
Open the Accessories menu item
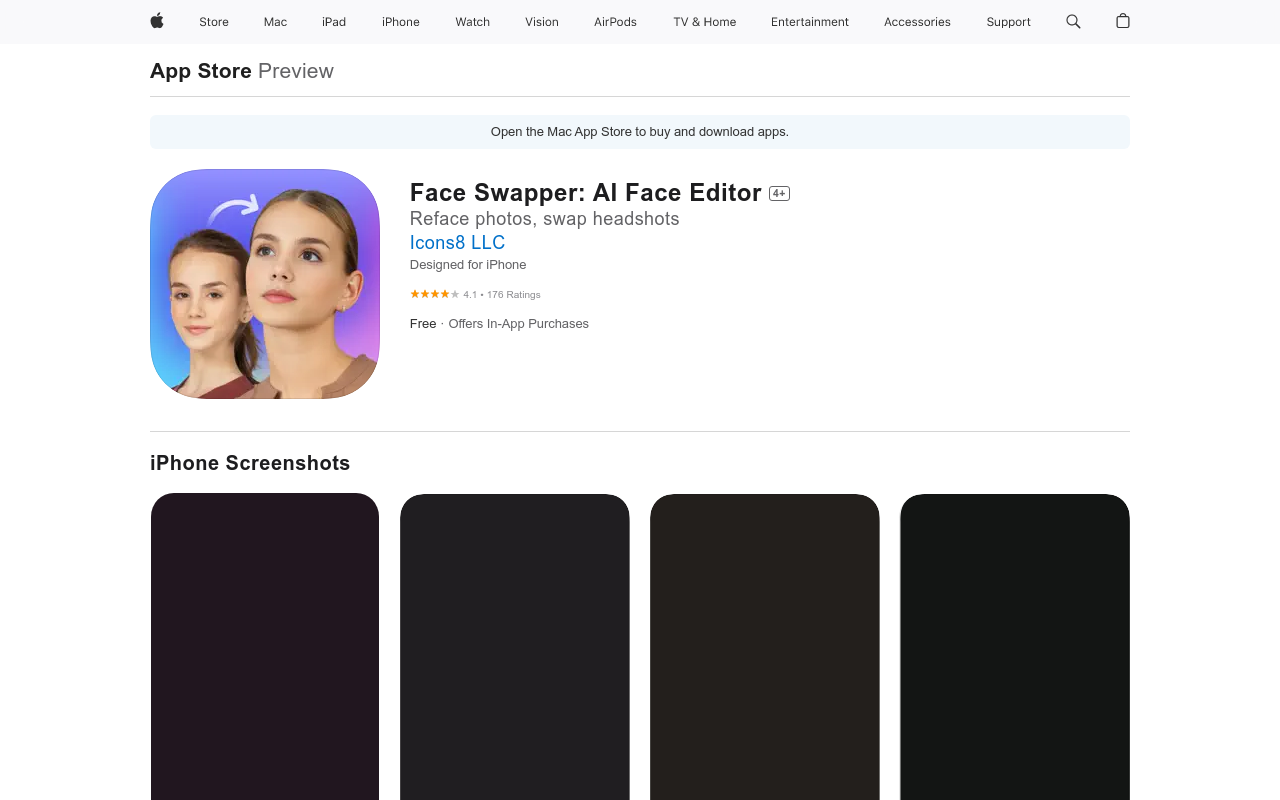coord(917,22)
